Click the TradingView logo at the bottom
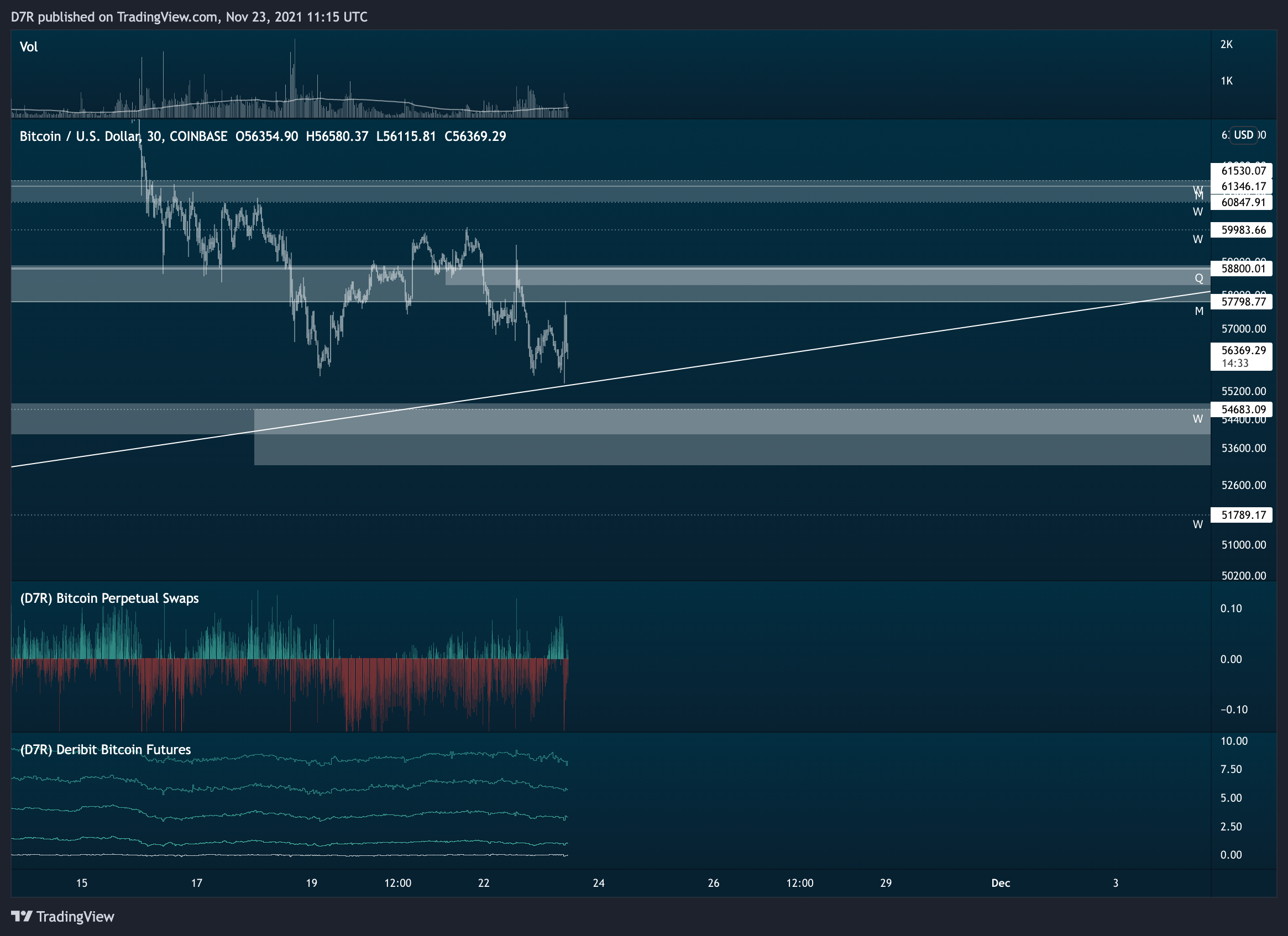Viewport: 1288px width, 936px height. (62, 916)
